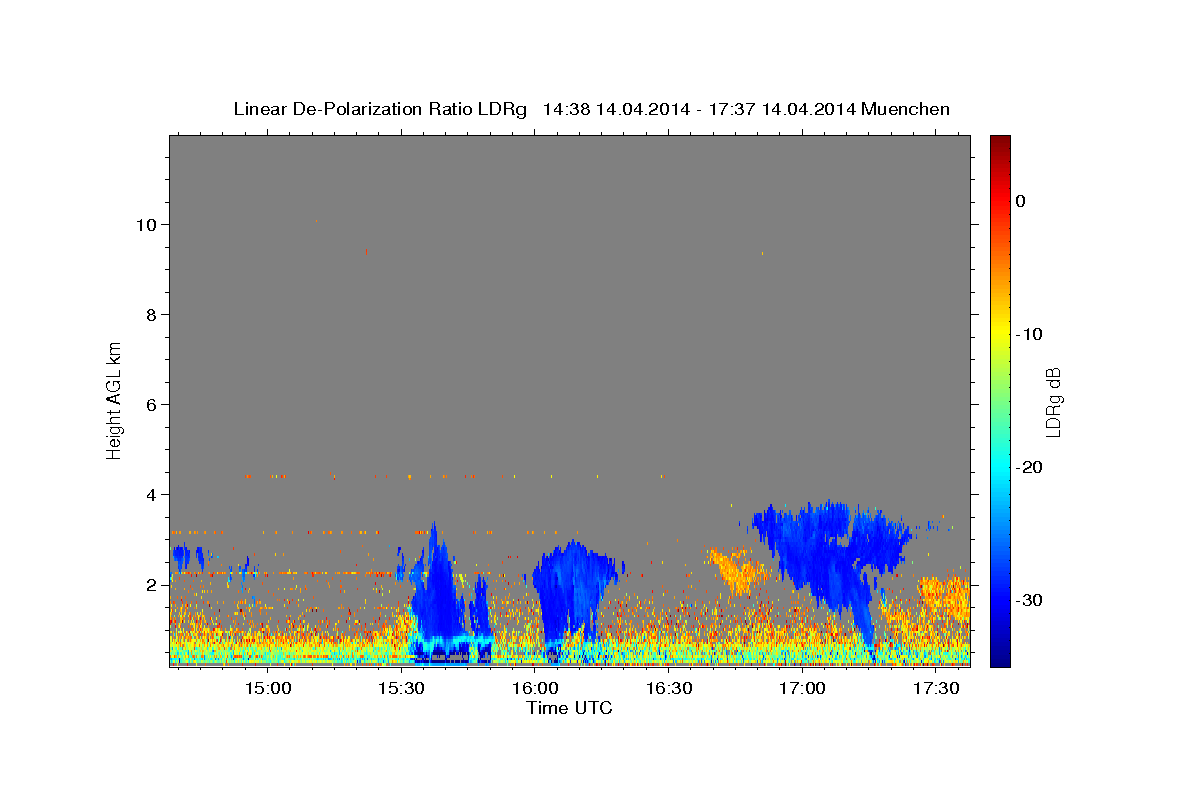This screenshot has width=1200, height=800.
Task: Click the height tick label '2'
Action: tap(153, 584)
